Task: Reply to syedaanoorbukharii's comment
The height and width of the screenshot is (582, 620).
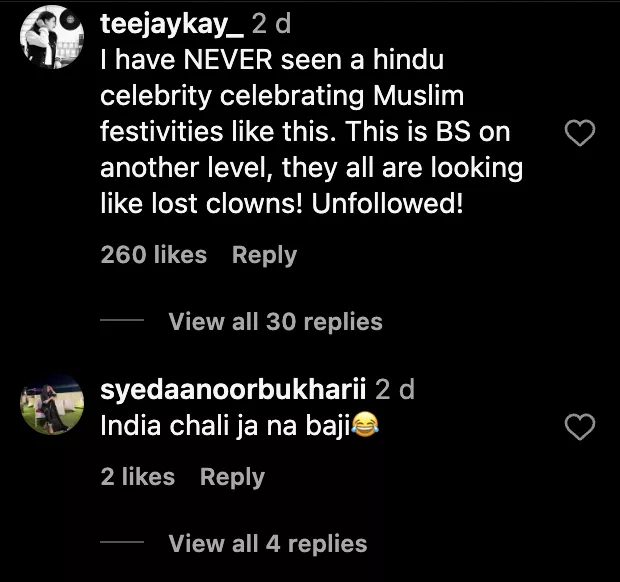Action: click(x=232, y=477)
